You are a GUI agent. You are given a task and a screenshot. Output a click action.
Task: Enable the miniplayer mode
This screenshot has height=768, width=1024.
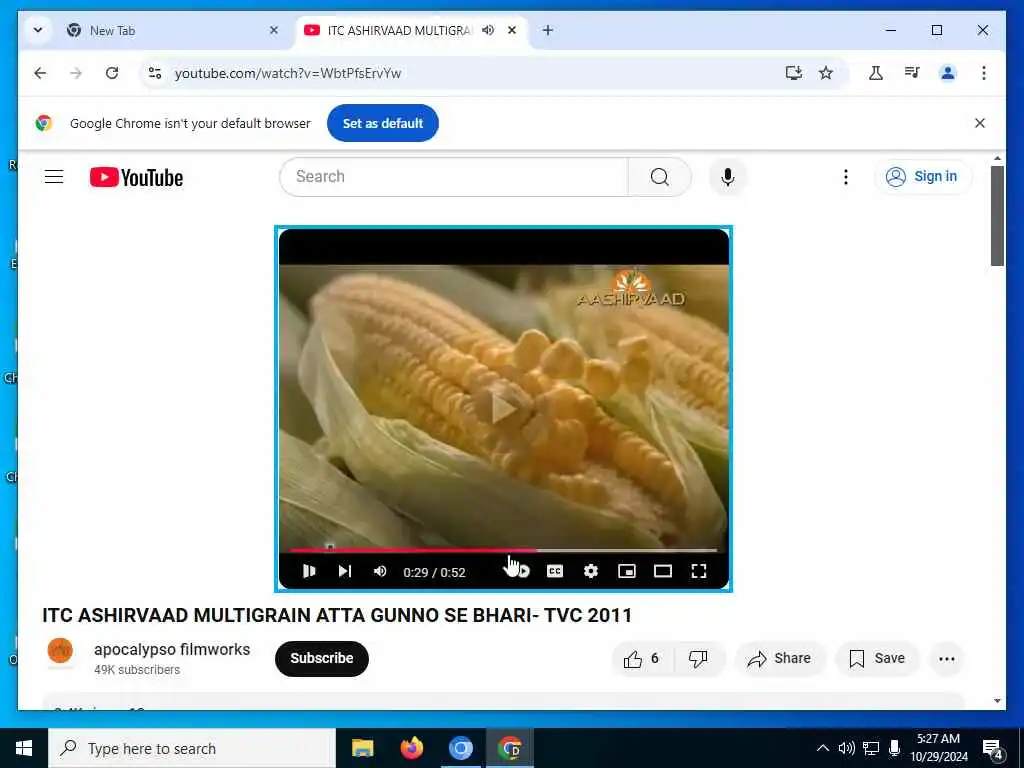pos(626,571)
